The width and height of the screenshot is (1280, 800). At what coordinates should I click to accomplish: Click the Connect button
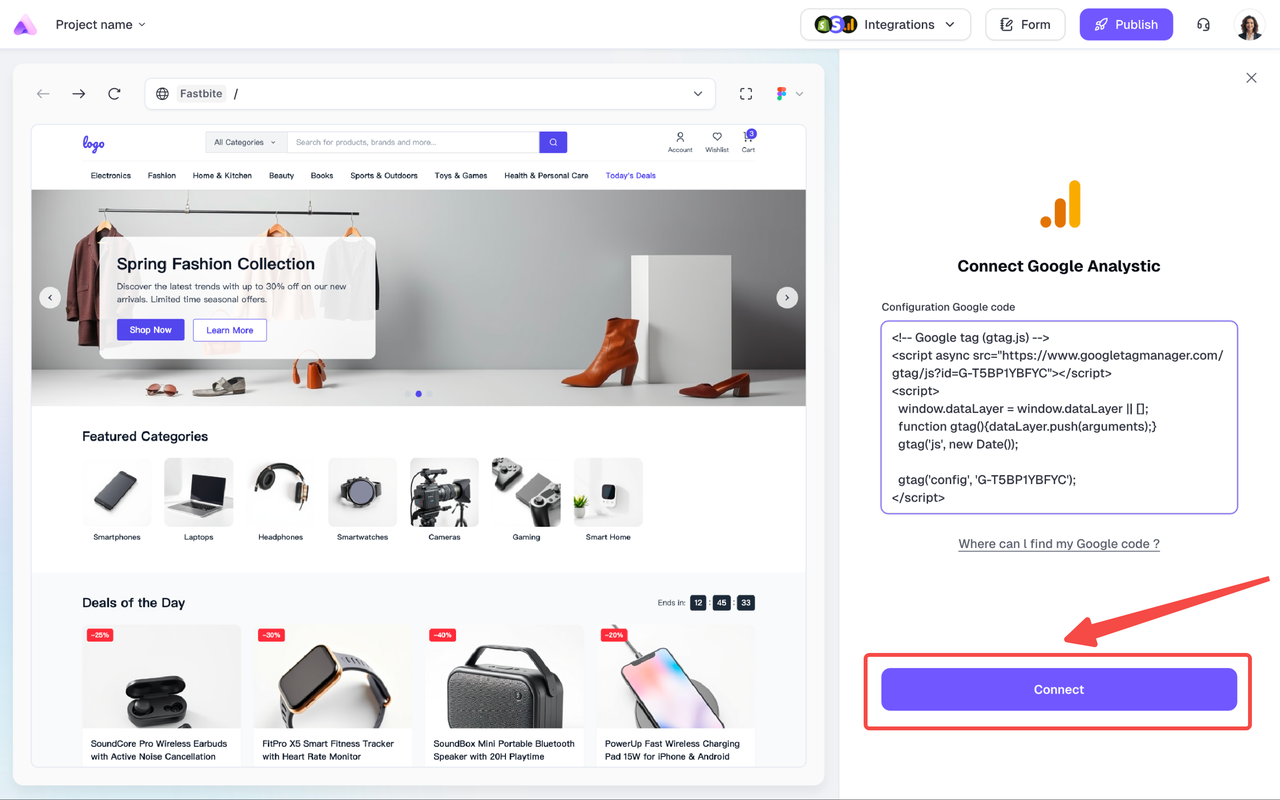click(1059, 690)
